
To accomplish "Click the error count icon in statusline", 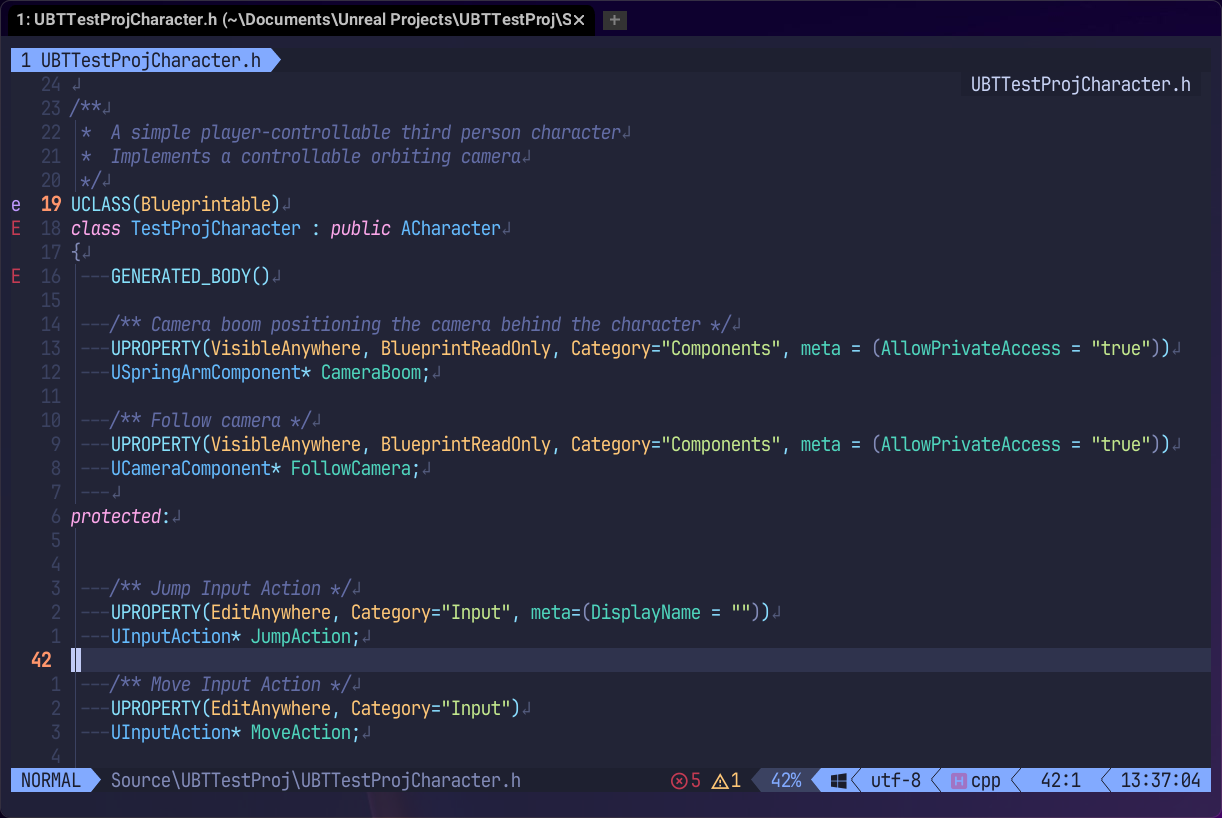I will pos(679,781).
